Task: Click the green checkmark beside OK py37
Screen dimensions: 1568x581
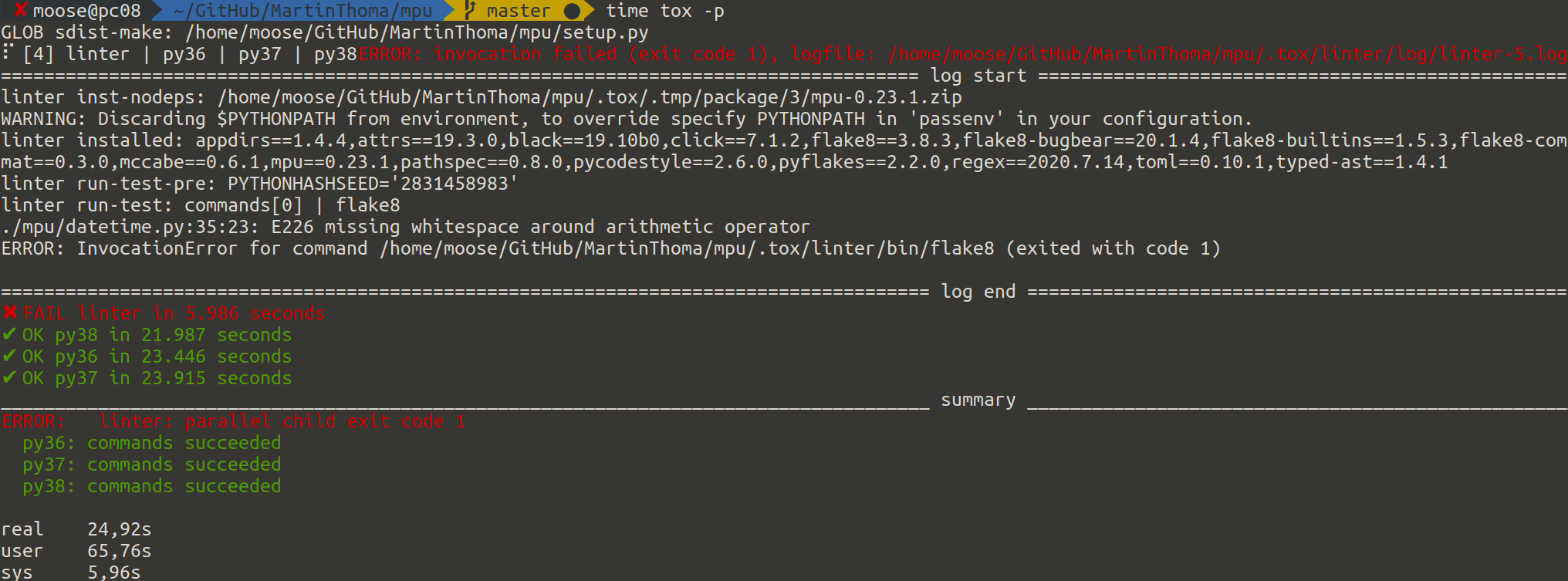Action: pos(9,377)
